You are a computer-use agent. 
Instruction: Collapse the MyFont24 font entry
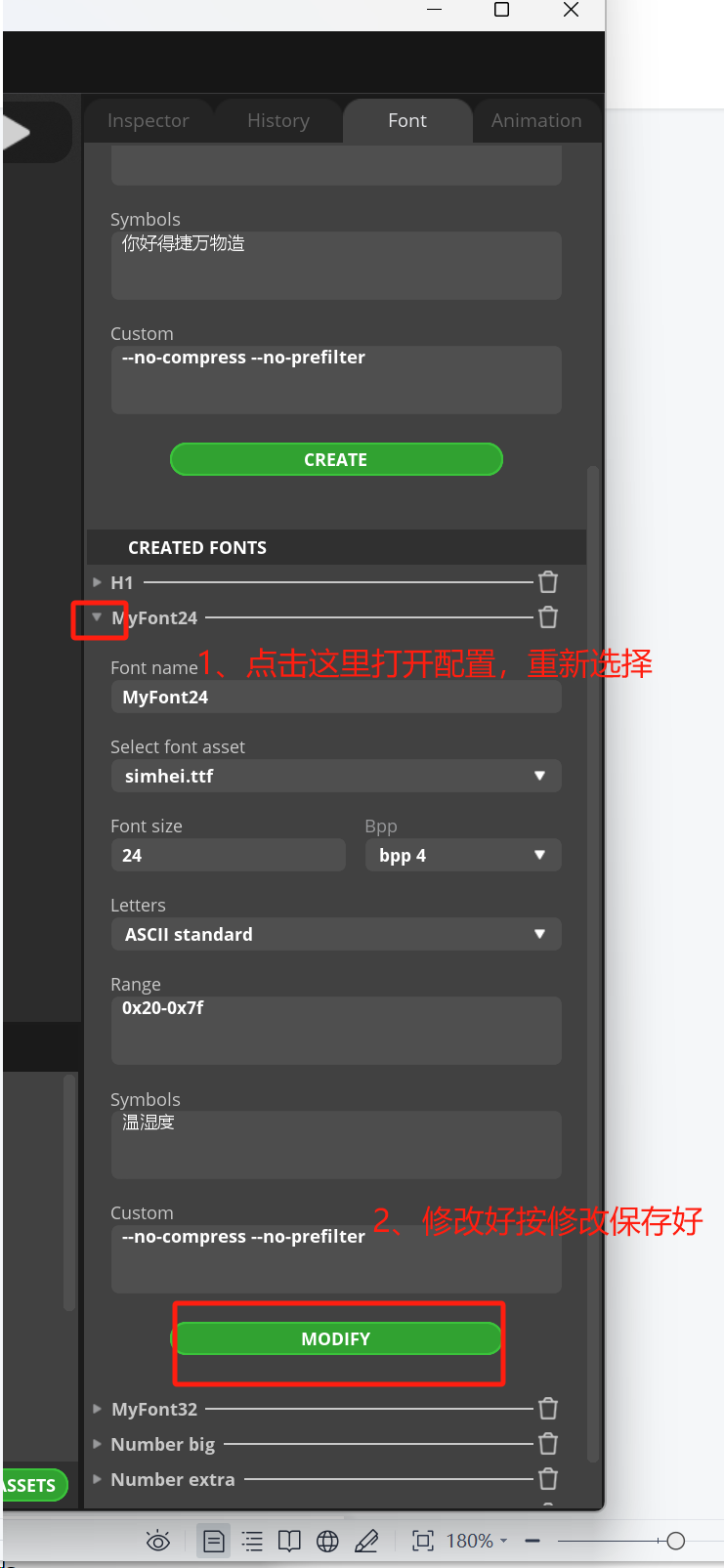(x=97, y=617)
